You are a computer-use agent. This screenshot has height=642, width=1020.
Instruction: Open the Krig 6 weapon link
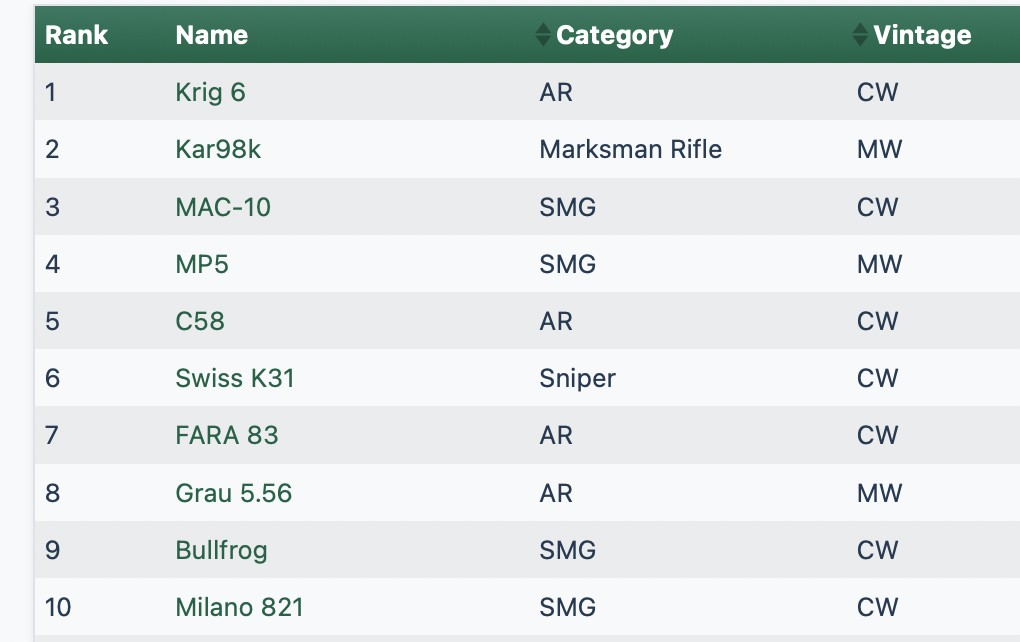210,92
